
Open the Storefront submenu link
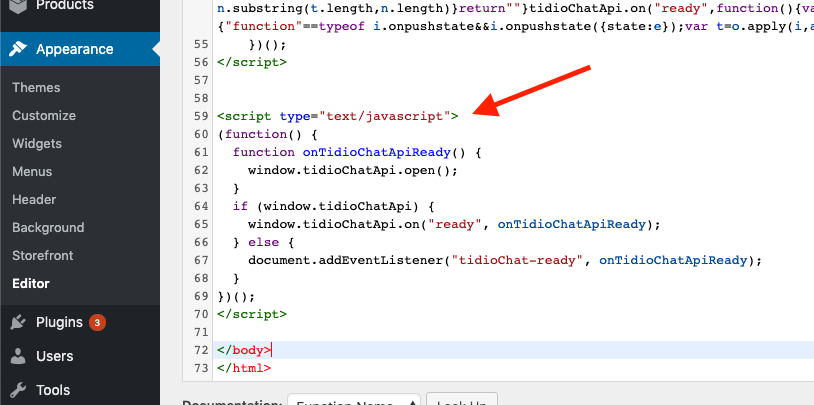(x=43, y=255)
